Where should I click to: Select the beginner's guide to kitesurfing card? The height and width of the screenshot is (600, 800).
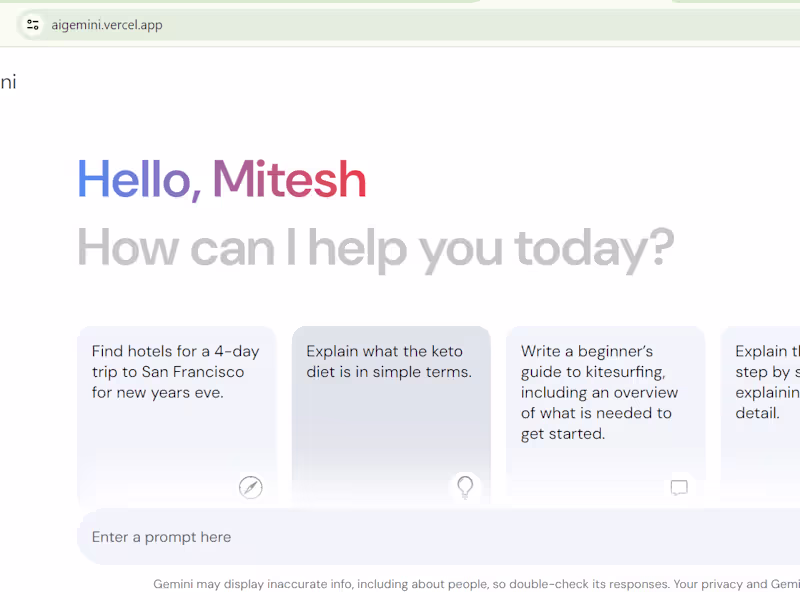[606, 417]
